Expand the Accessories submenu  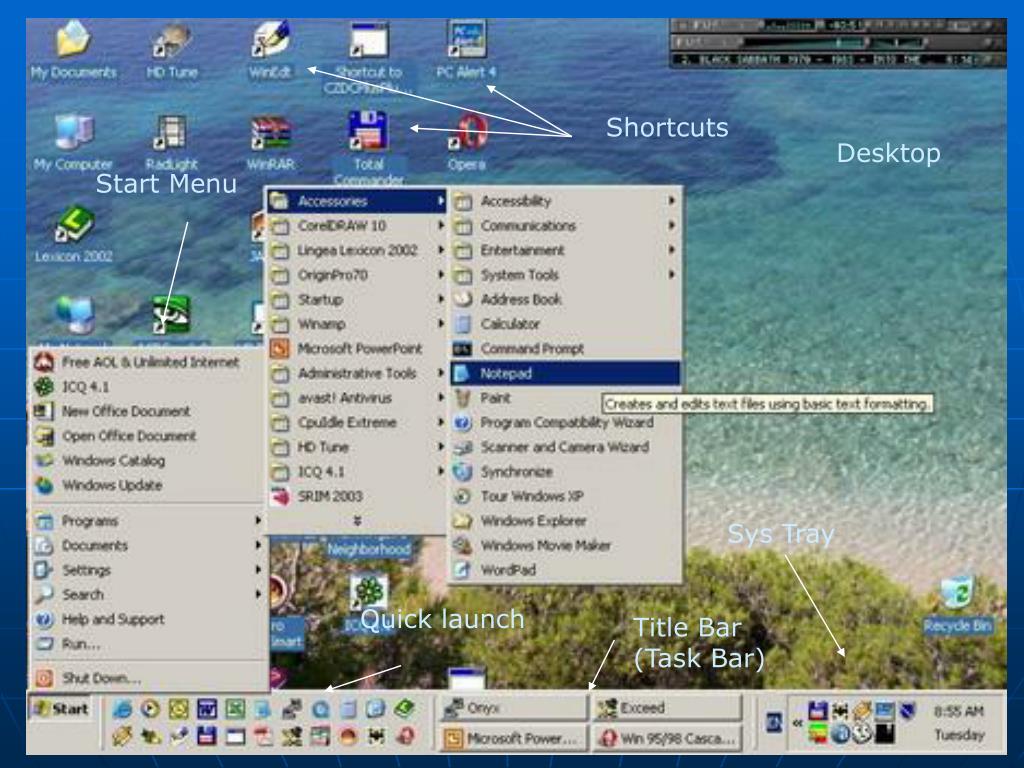[357, 201]
